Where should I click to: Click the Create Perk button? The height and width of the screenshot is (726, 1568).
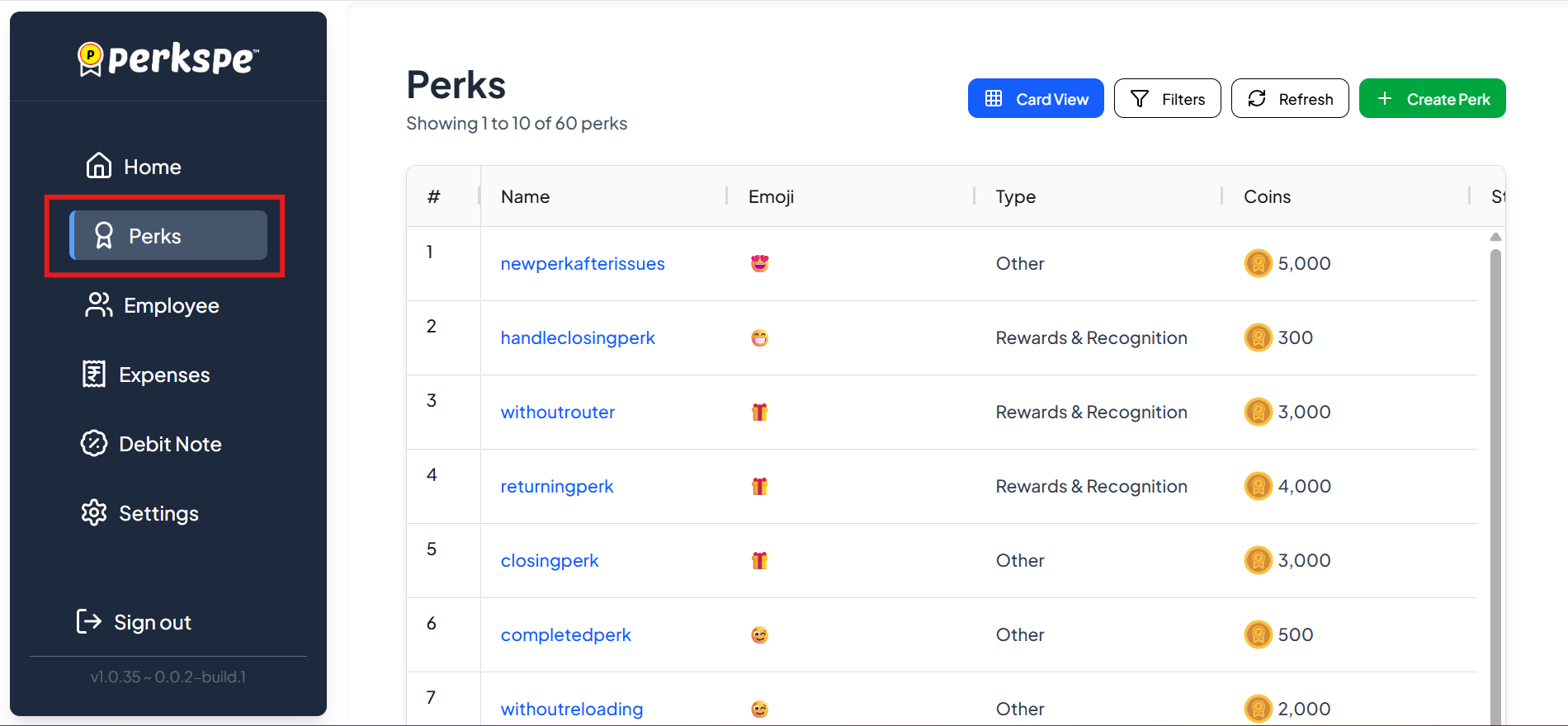pos(1432,99)
